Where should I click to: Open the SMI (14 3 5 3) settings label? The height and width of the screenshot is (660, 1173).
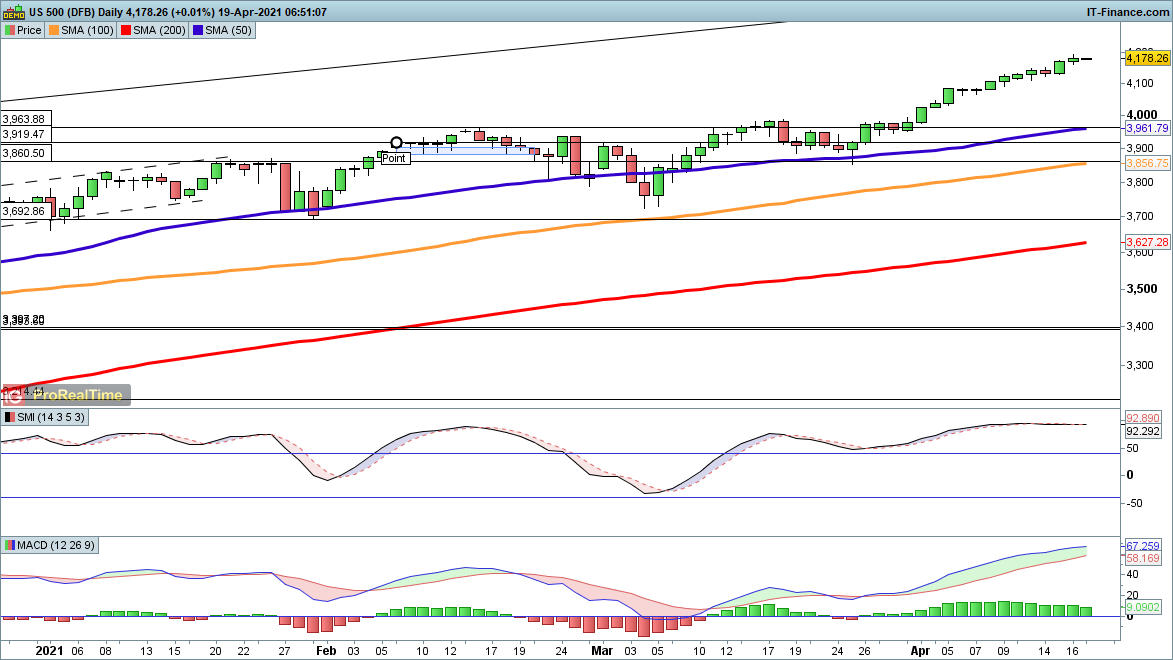click(52, 416)
